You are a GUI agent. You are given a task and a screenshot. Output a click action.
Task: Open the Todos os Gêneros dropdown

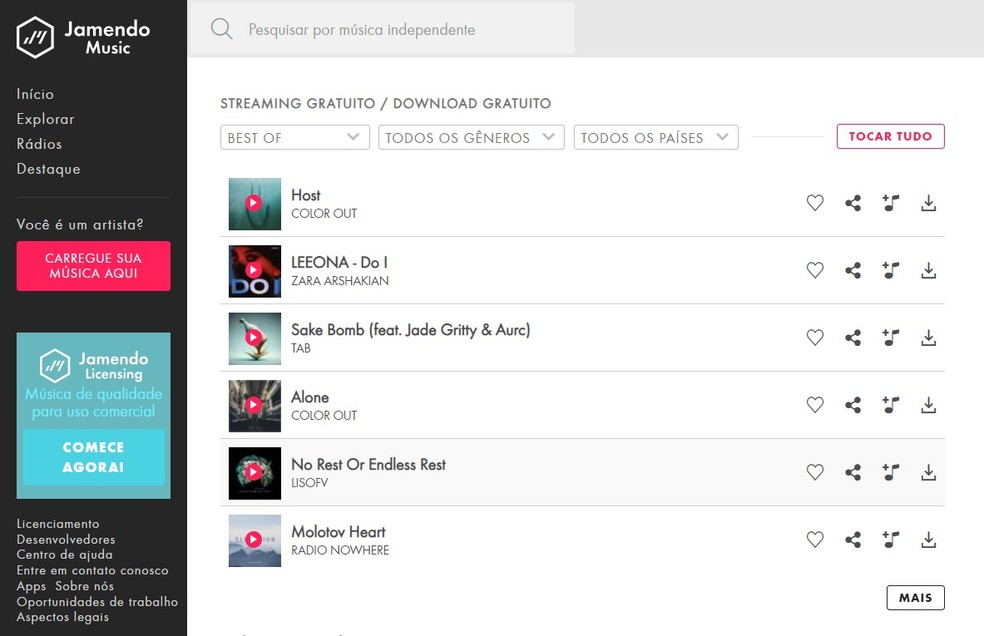tap(471, 138)
